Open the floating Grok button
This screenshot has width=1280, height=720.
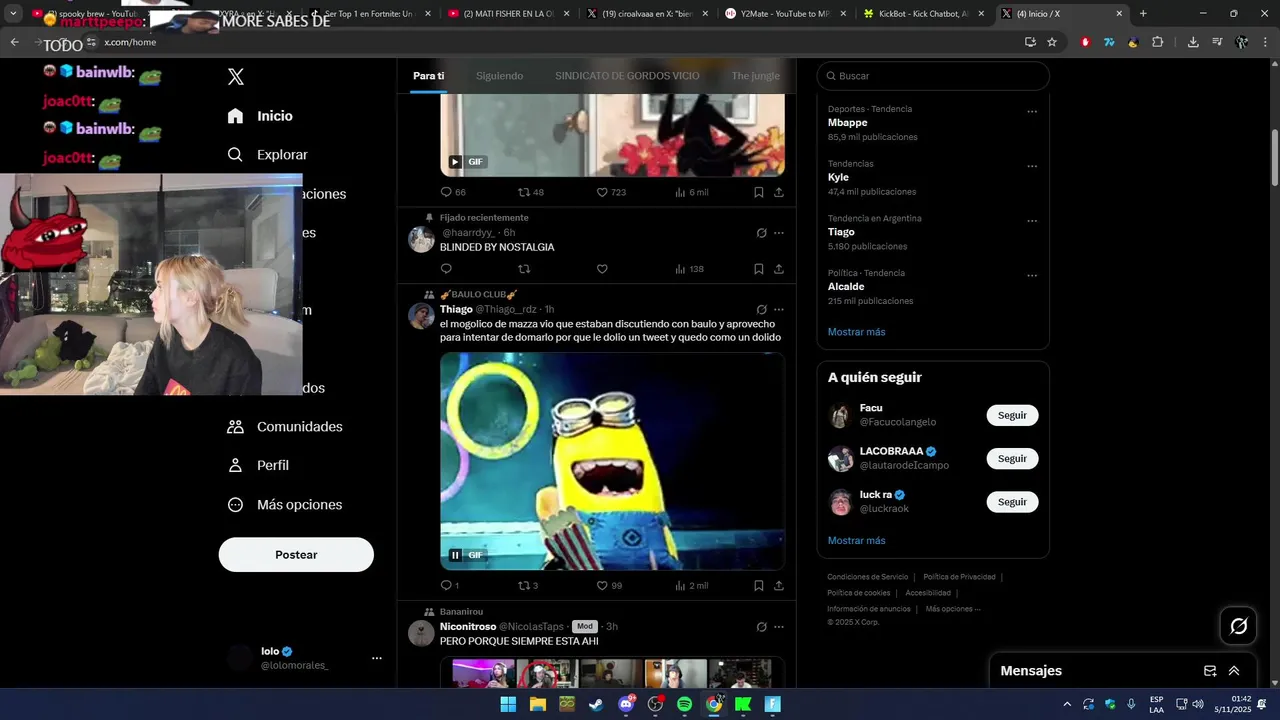[1238, 626]
